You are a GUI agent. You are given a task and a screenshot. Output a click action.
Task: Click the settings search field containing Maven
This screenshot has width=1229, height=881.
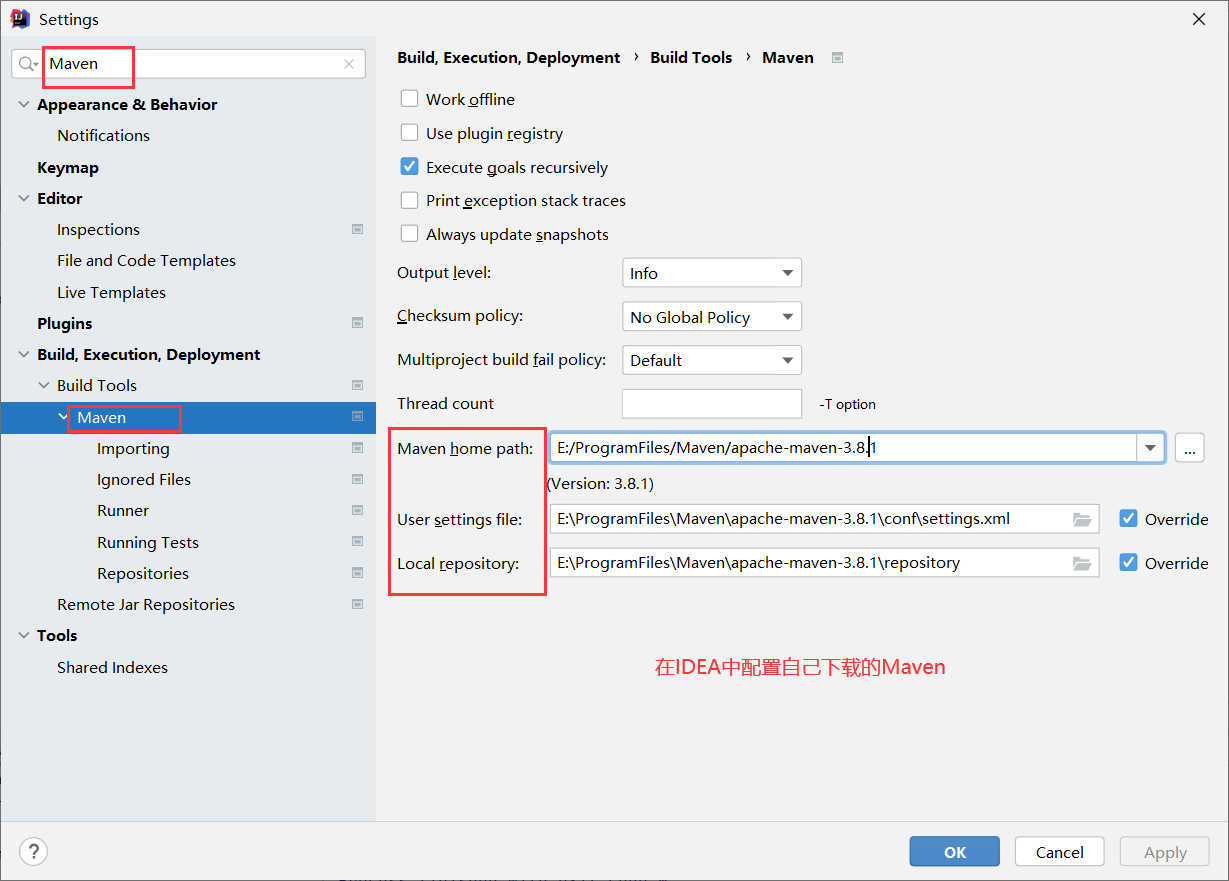coord(188,64)
